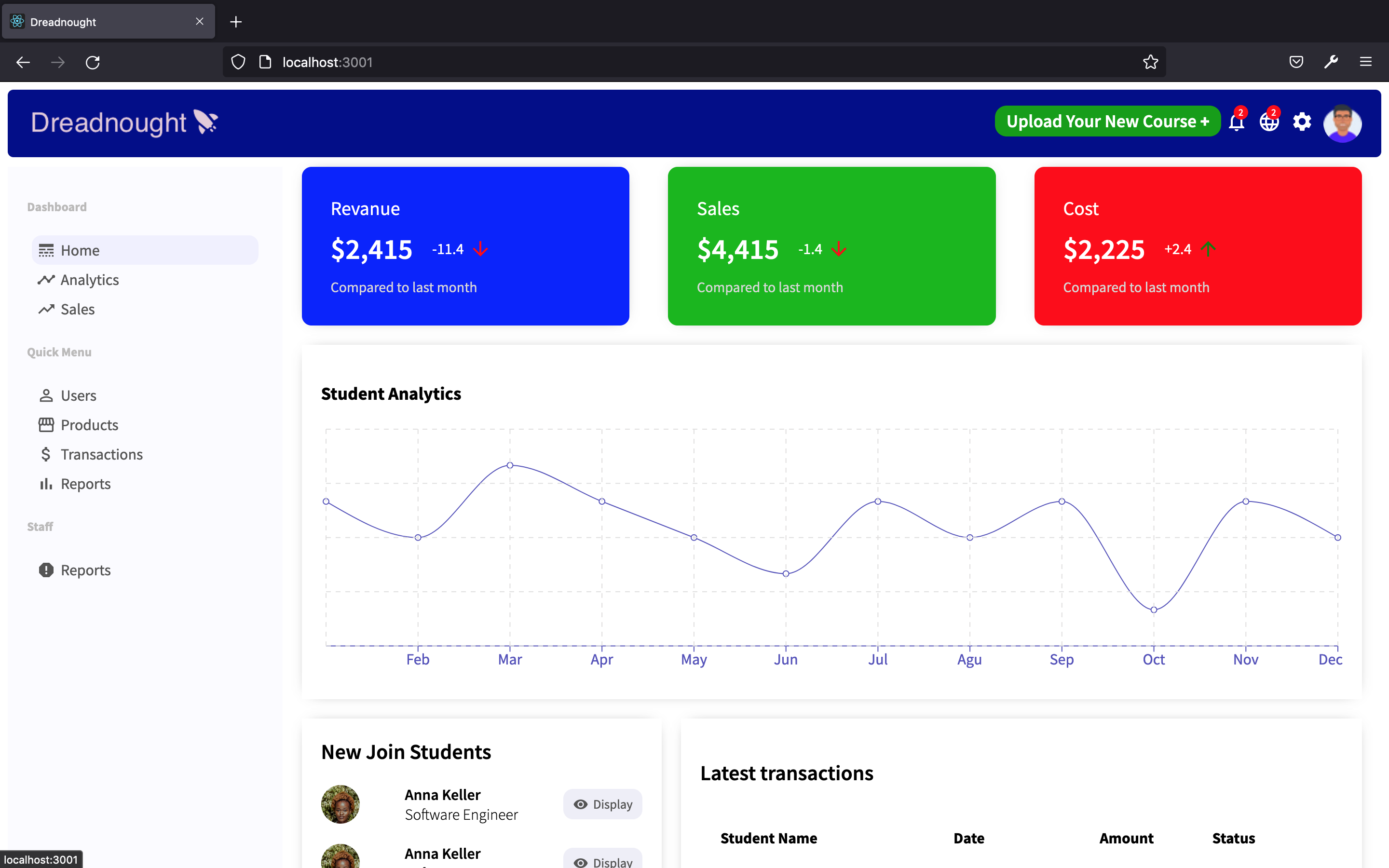Switch to the Dreadnought browser tab
The height and width of the screenshot is (868, 1389).
[86, 22]
